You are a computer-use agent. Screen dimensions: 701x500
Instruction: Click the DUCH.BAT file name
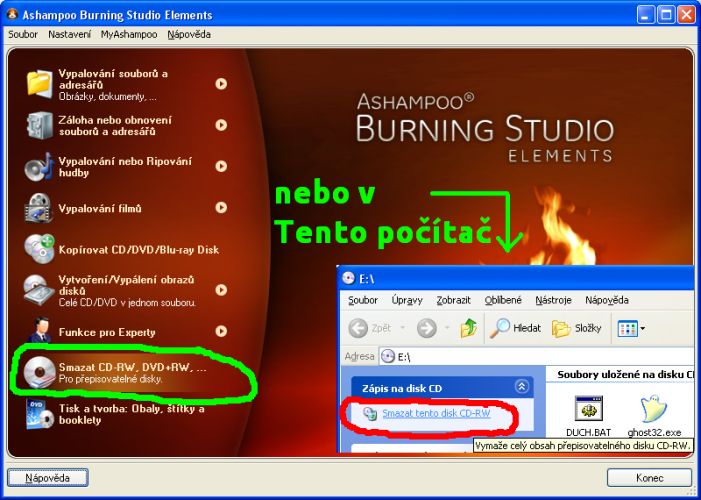click(588, 432)
